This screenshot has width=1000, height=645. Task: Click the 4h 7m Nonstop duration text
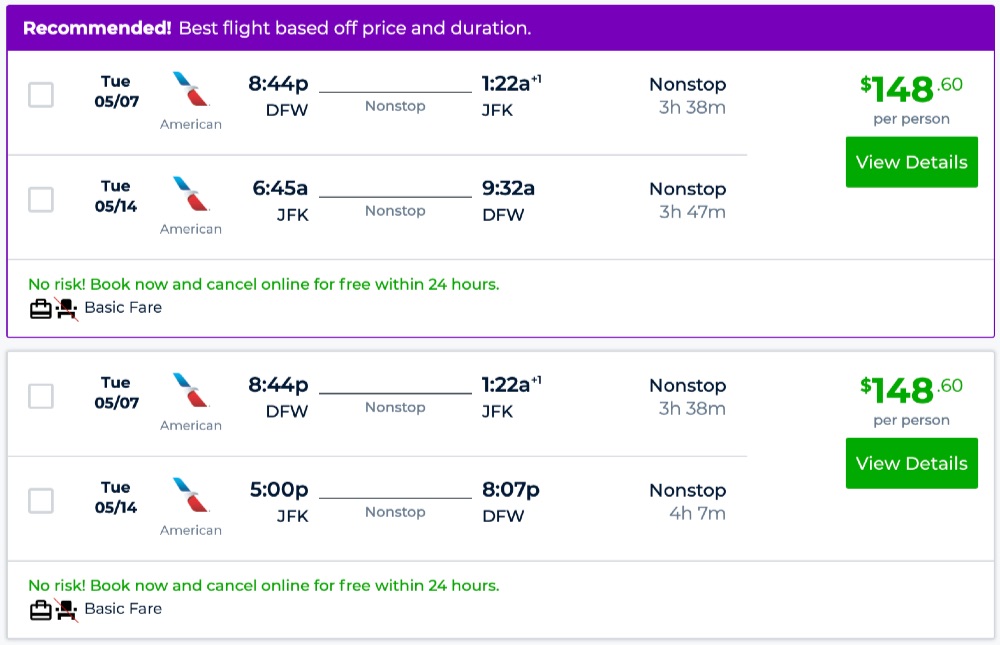tap(697, 514)
